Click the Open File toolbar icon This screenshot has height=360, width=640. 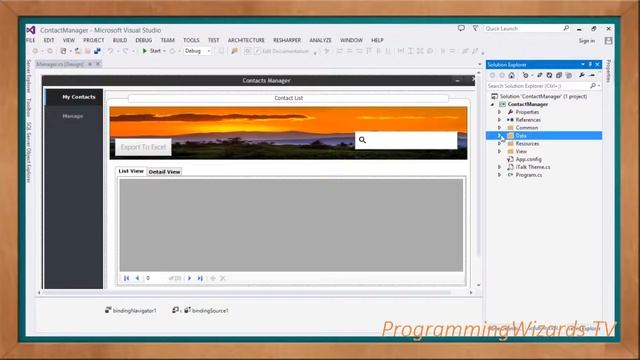tap(77, 51)
